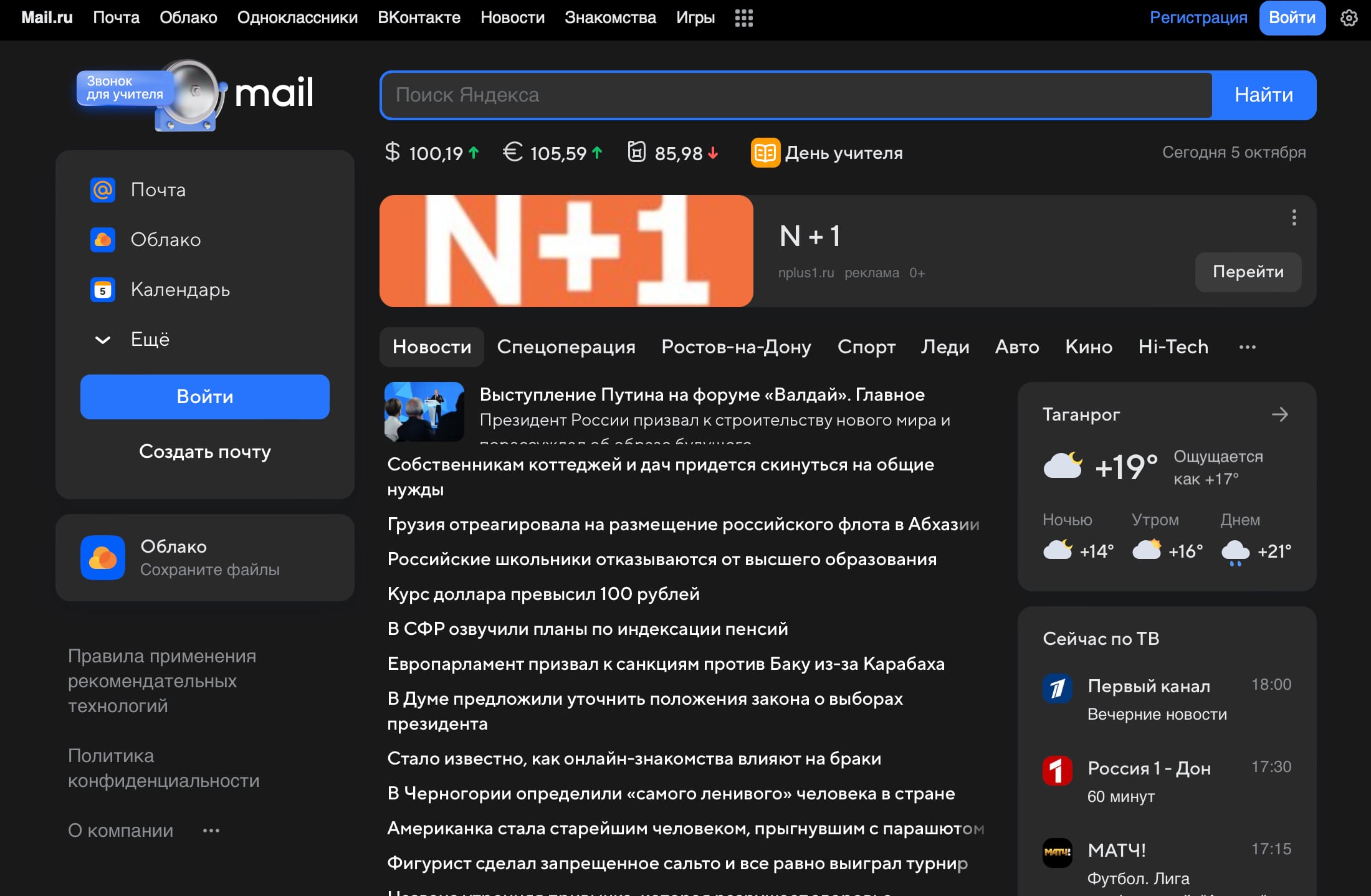Screen dimensions: 1371x896
Task: Open the N+1 ad three-dot menu
Action: tap(1294, 217)
